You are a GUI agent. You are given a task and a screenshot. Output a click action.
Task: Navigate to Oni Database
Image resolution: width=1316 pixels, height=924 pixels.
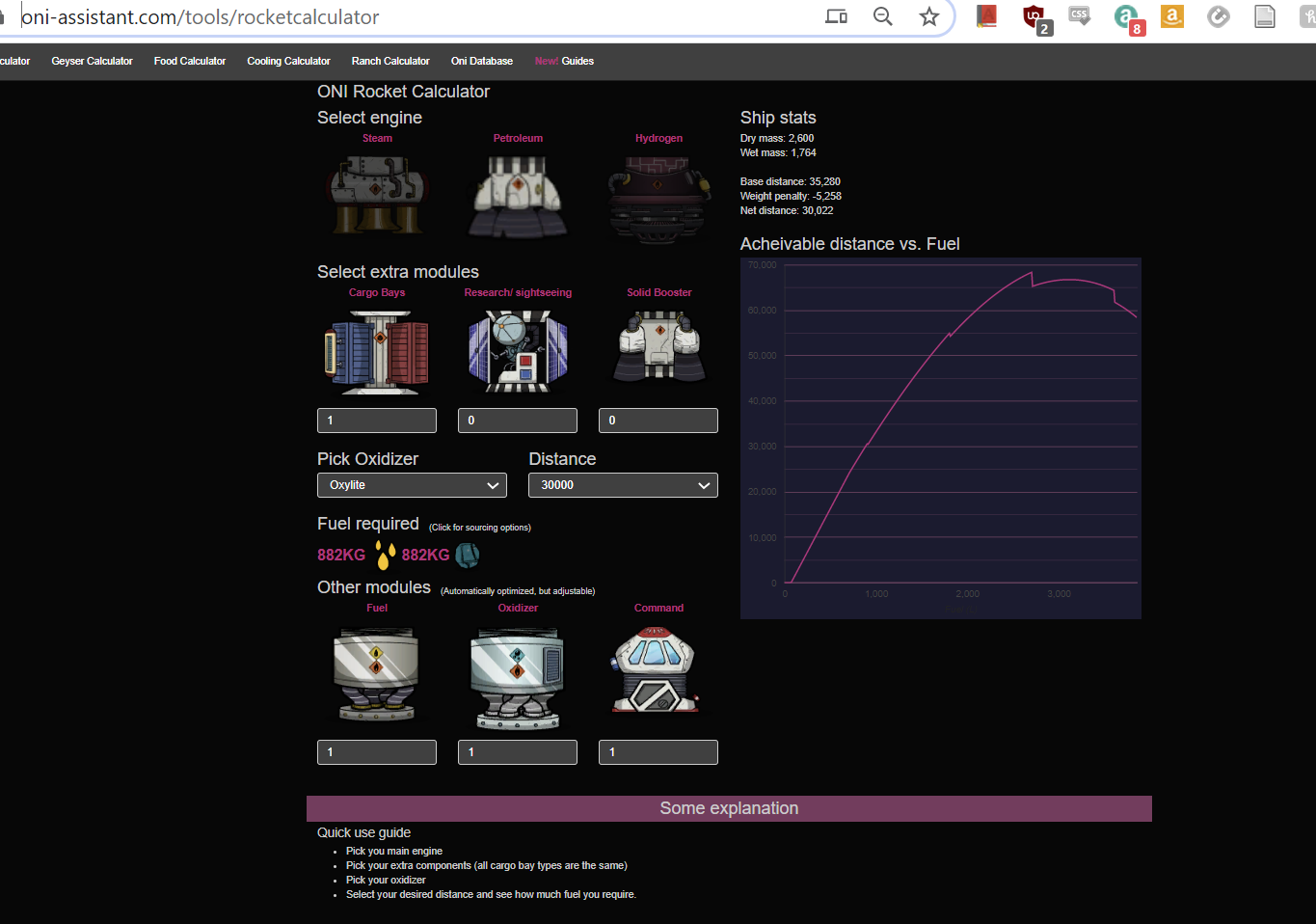coord(481,61)
